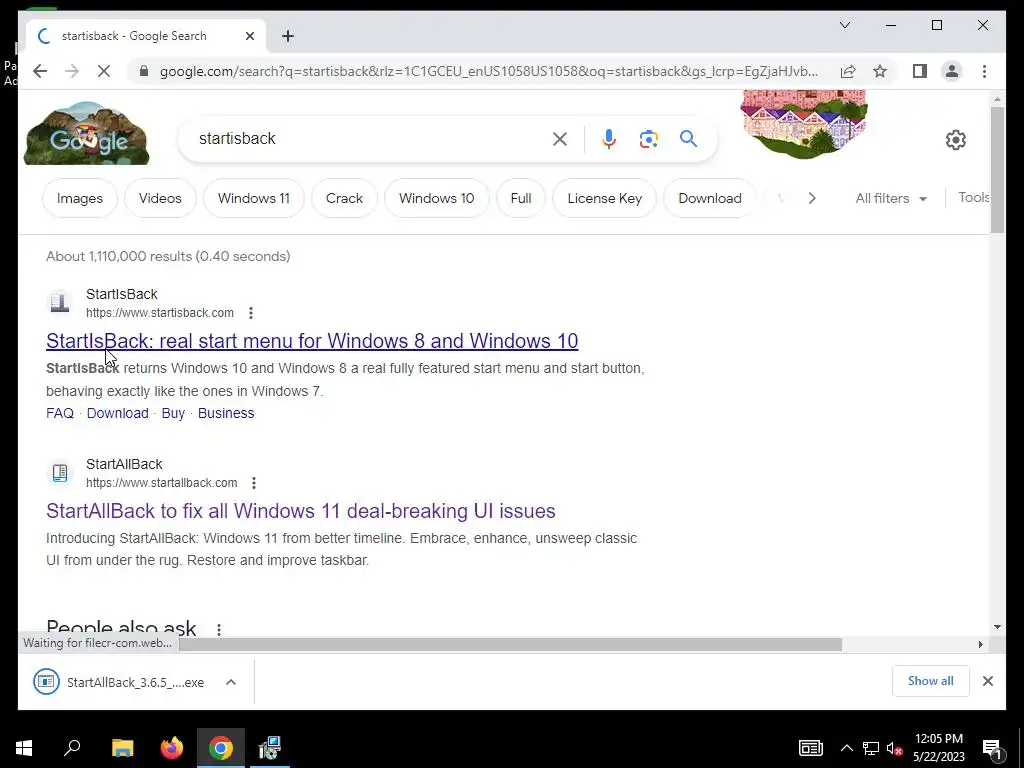Click the share page icon in address bar

coord(848,71)
